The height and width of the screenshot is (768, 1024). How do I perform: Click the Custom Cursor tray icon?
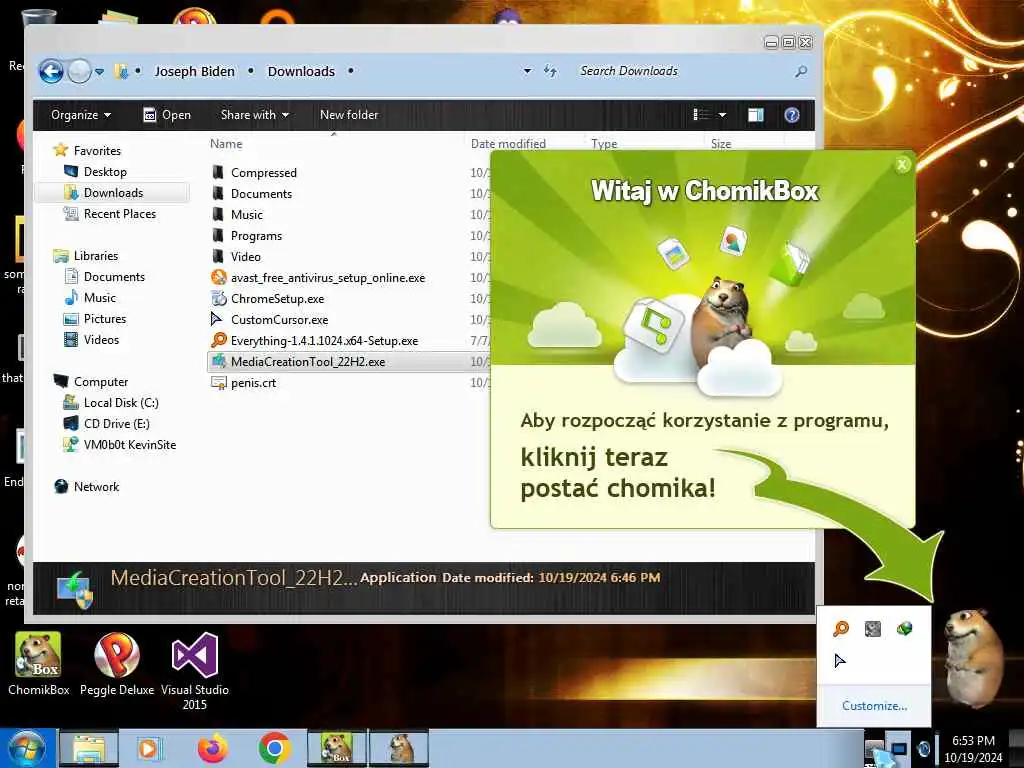pos(840,661)
